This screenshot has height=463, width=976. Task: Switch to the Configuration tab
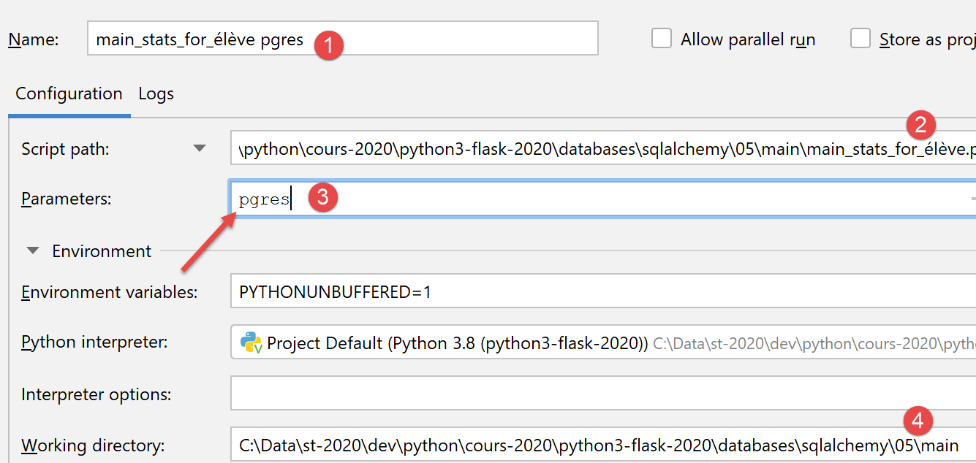point(68,94)
